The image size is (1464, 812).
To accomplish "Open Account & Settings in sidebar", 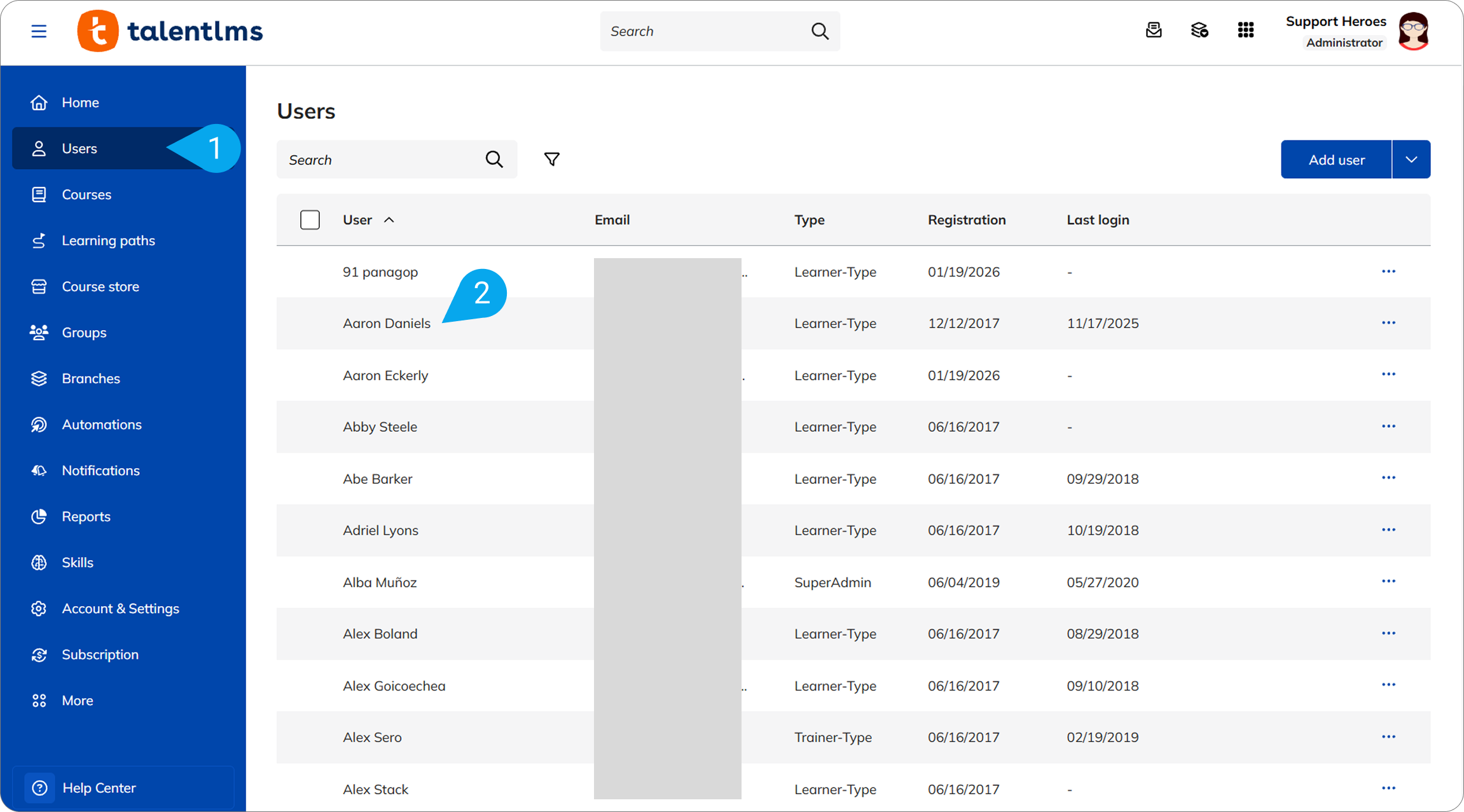I will [x=123, y=609].
